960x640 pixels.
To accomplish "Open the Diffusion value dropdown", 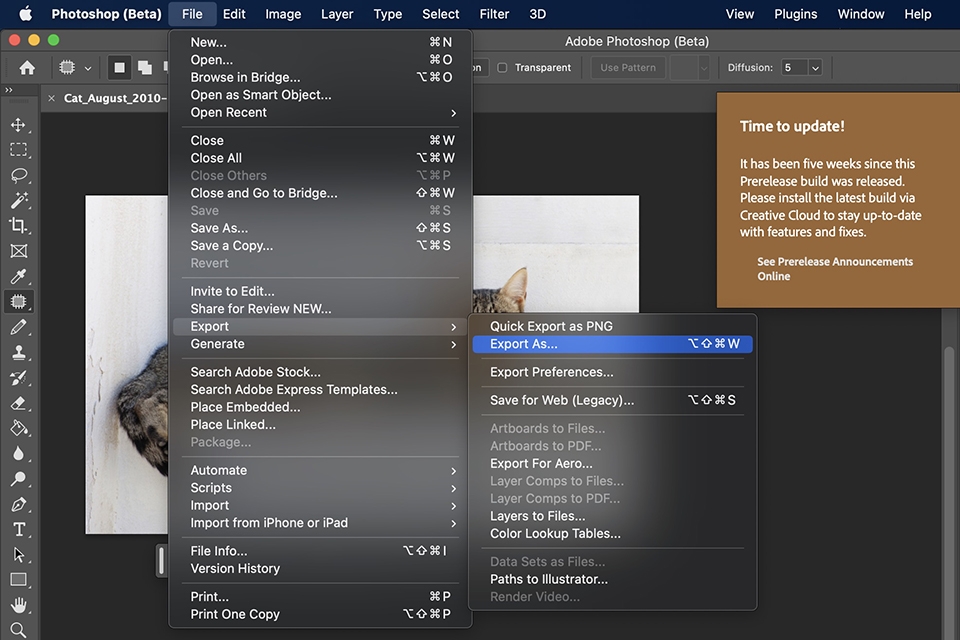I will tap(815, 68).
